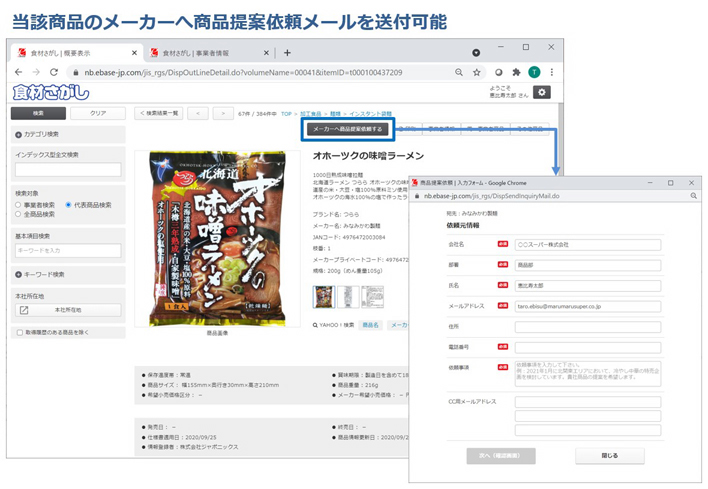Click the first CC用メールアドレス field

(588, 402)
